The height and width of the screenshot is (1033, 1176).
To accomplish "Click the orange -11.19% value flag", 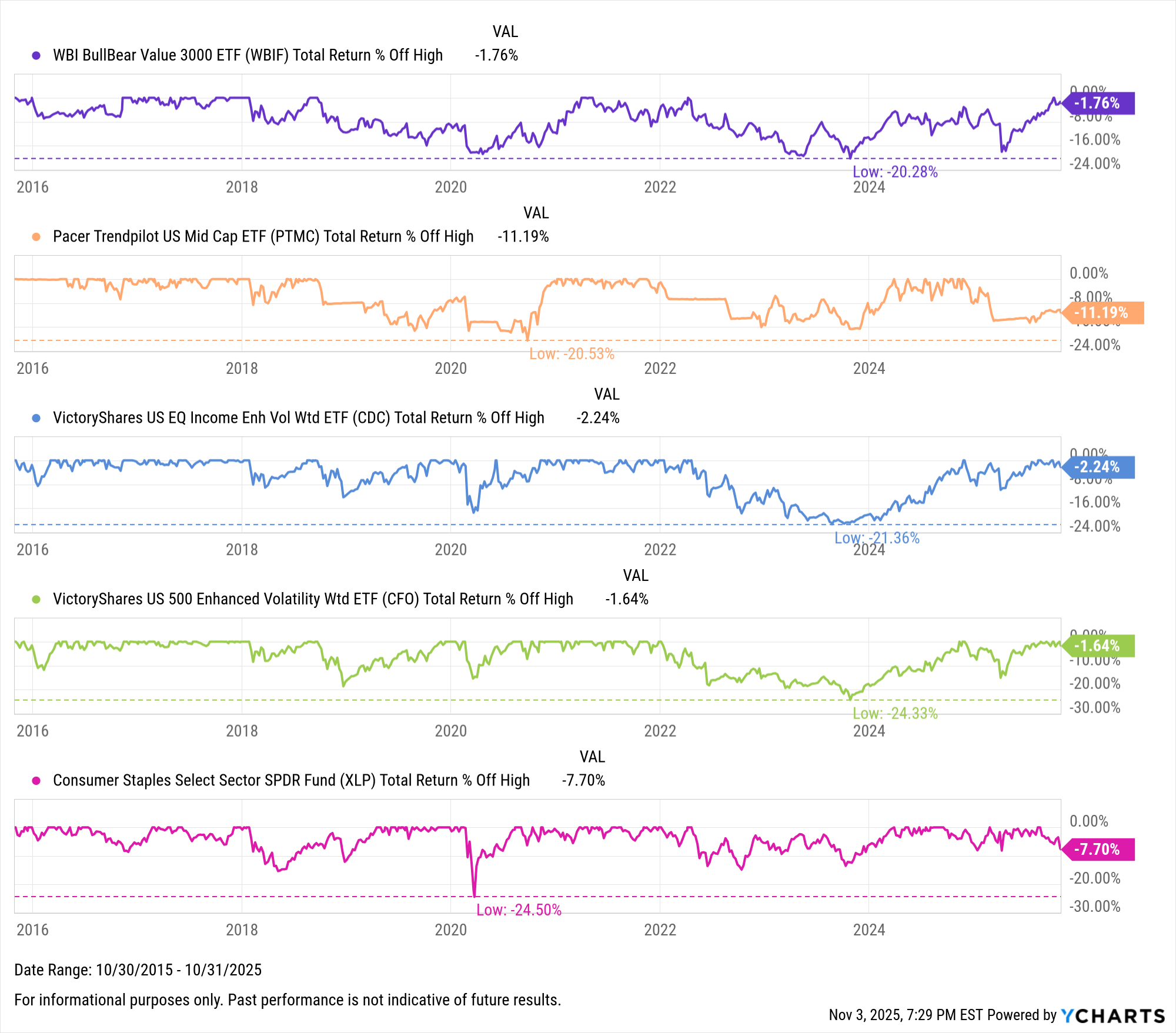I will [x=1103, y=313].
